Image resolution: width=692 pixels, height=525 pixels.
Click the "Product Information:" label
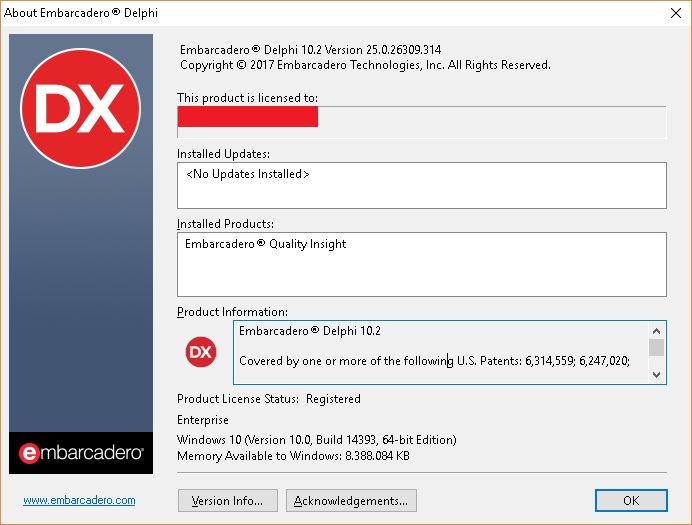232,312
